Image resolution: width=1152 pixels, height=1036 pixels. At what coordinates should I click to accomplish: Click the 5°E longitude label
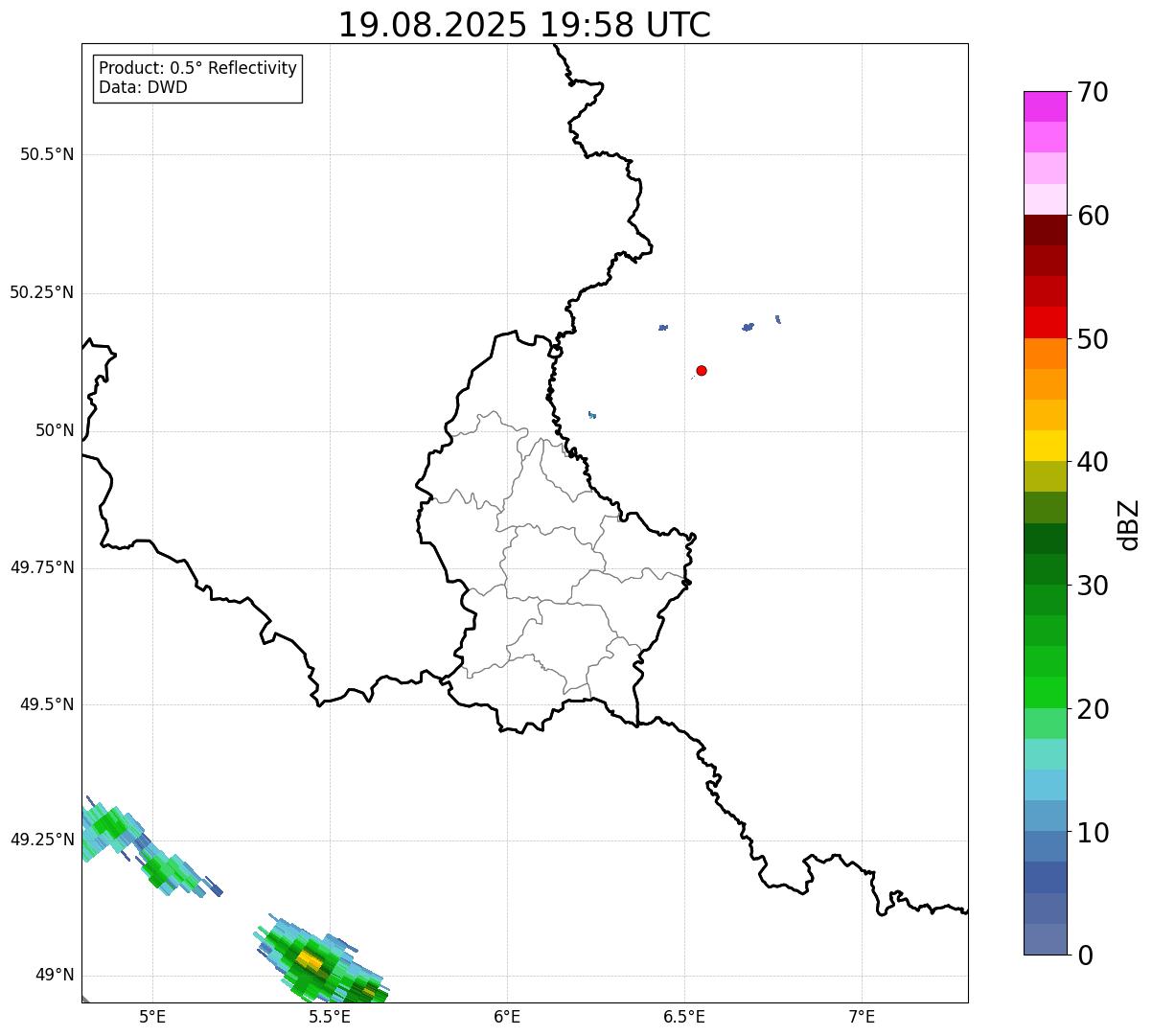coord(152,1016)
